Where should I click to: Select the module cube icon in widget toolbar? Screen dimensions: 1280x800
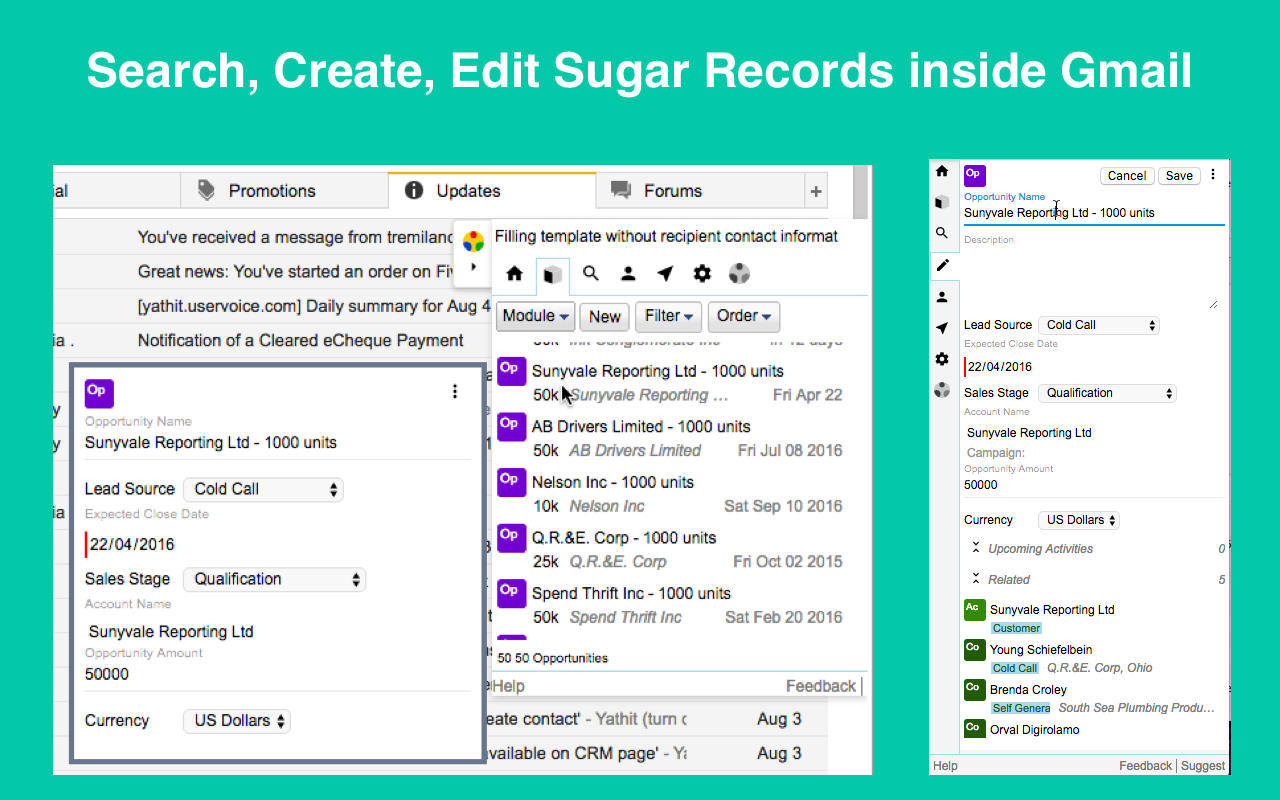pyautogui.click(x=553, y=274)
